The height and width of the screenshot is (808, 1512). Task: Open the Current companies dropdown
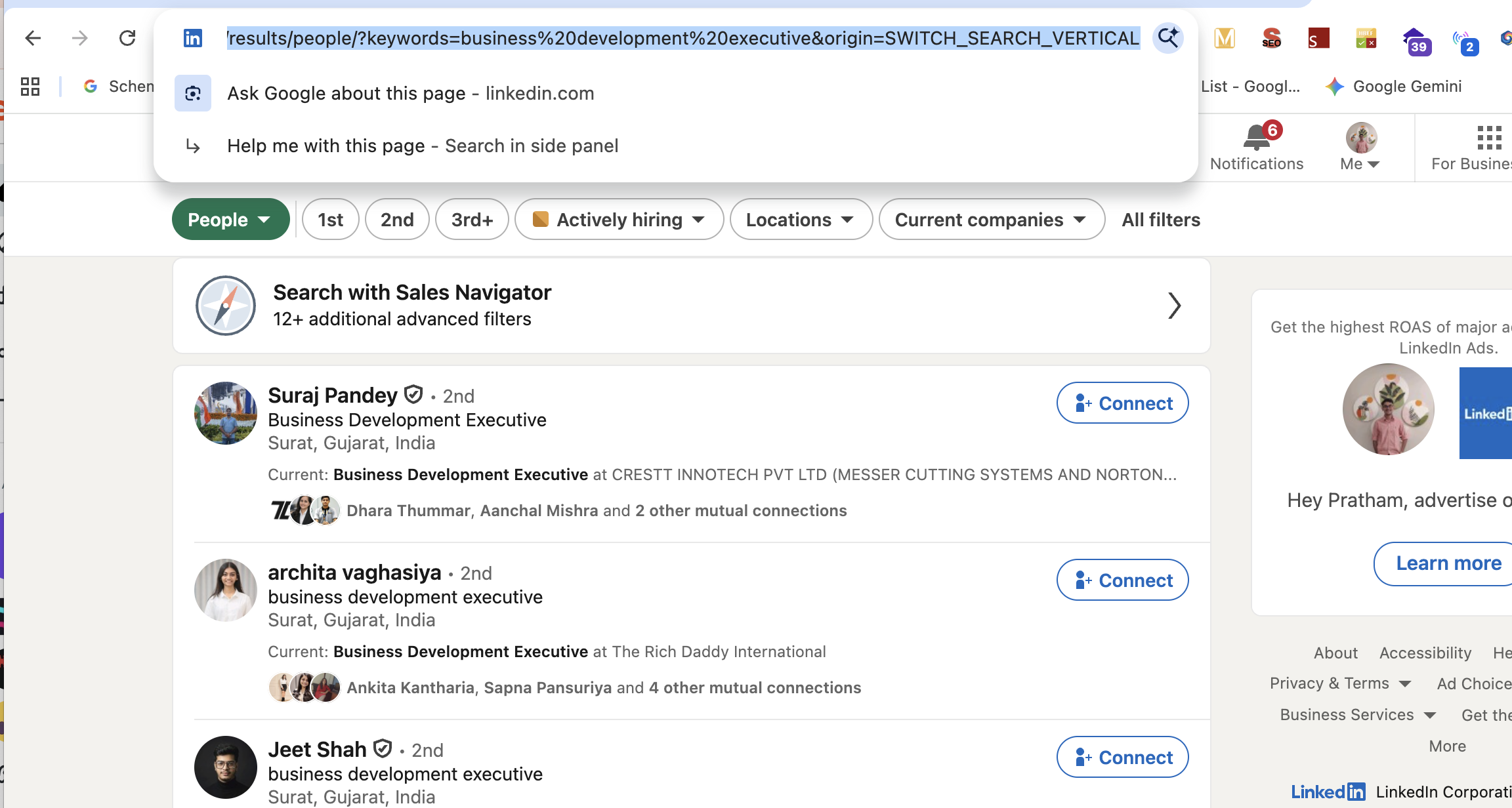click(x=991, y=220)
